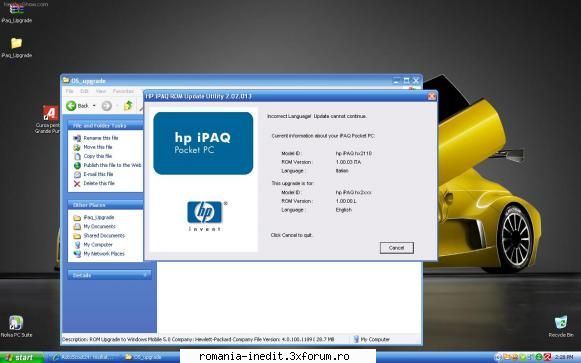Viewport: 581px width, 363px height.
Task: Click Copy this file link
Action: point(97,156)
